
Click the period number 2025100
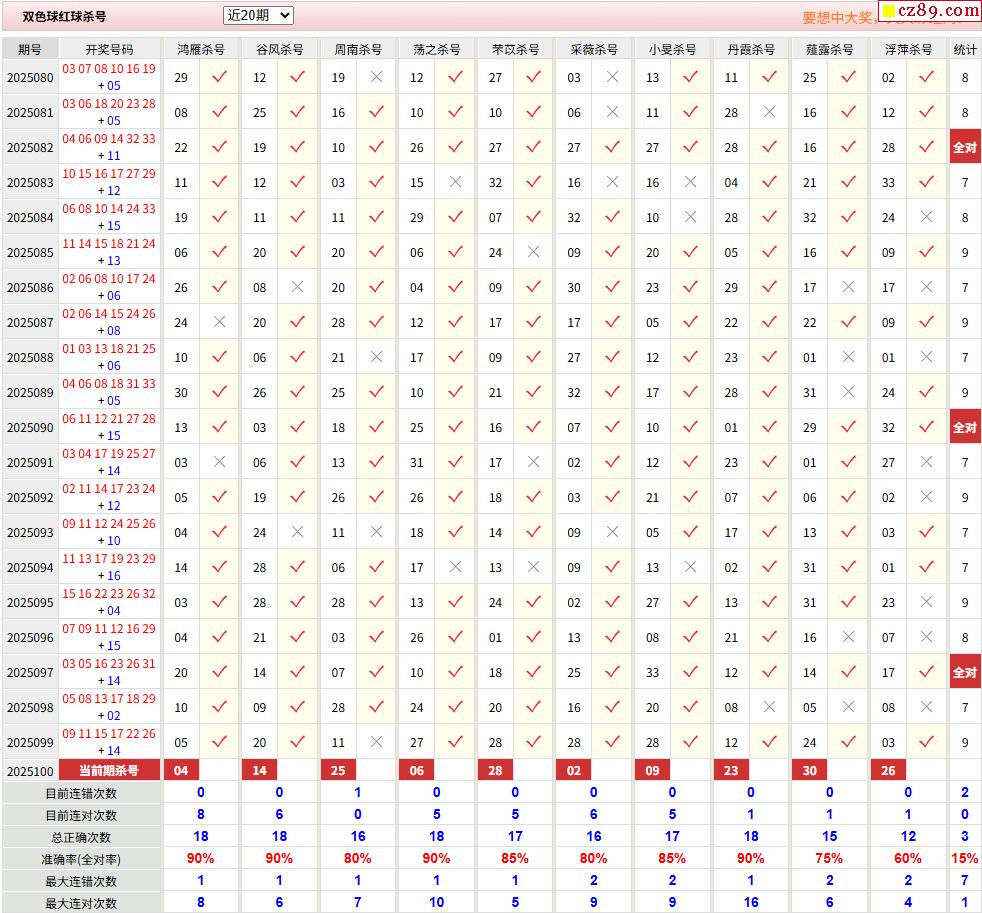click(x=30, y=771)
